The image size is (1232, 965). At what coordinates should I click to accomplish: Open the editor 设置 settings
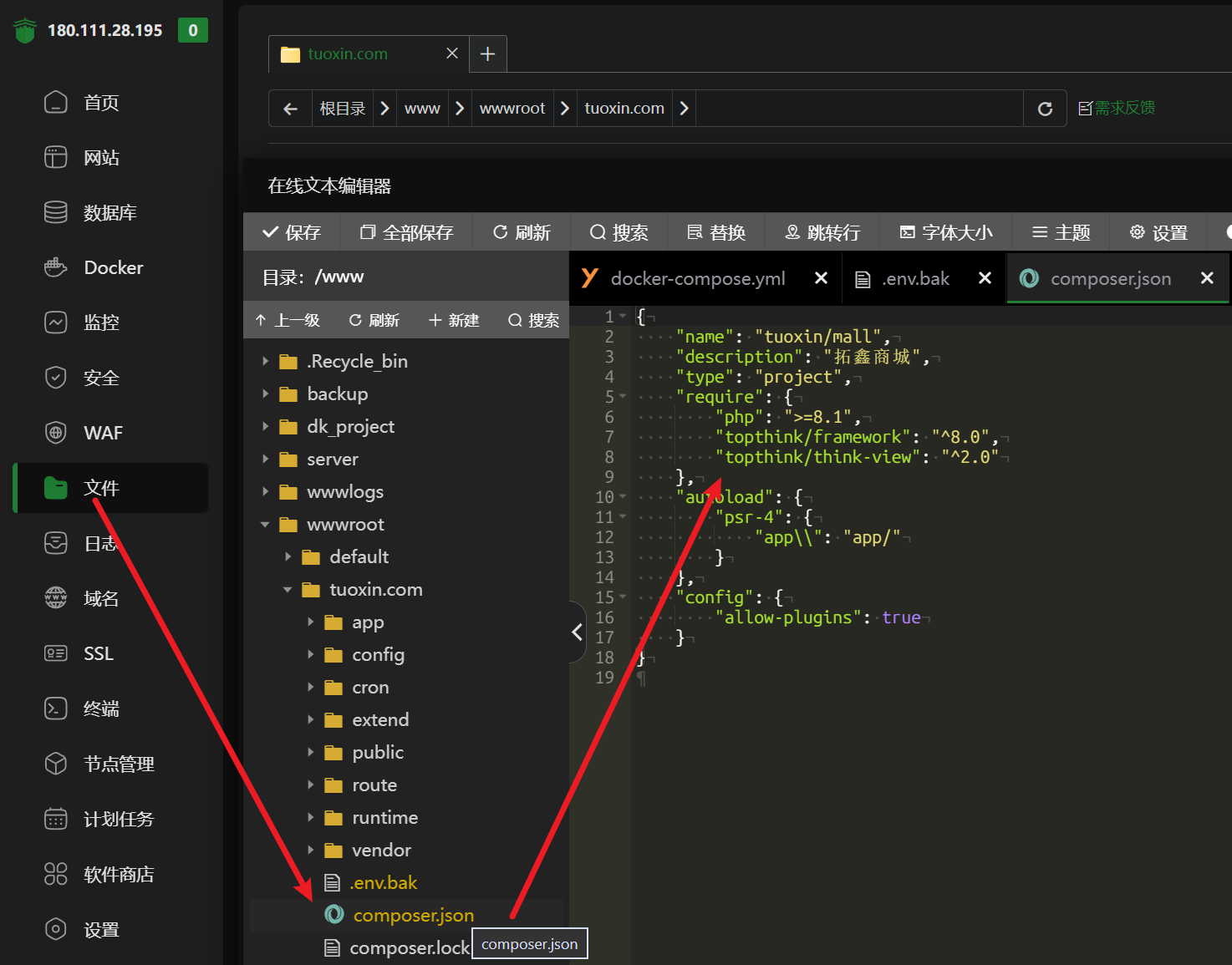(x=1158, y=232)
